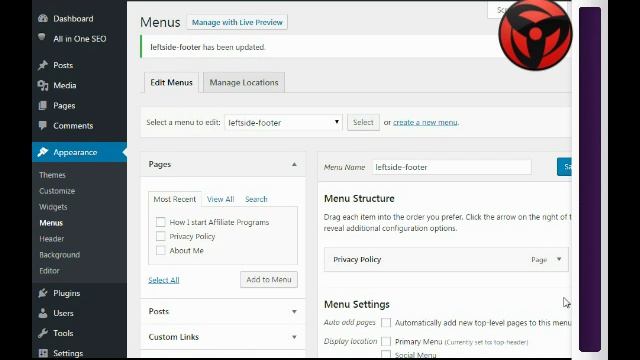Follow the create a new menu link
640x360 pixels.
pos(425,122)
